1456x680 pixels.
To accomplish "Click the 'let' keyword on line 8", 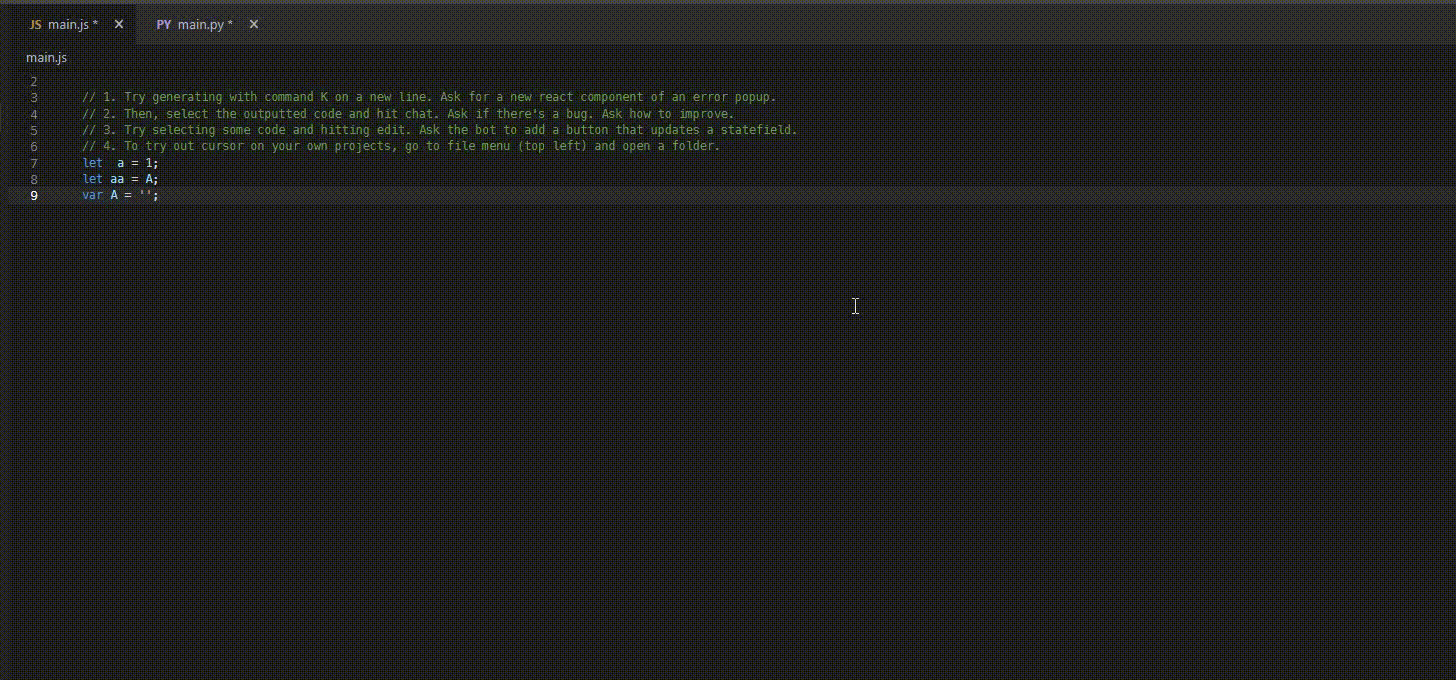I will tap(92, 179).
